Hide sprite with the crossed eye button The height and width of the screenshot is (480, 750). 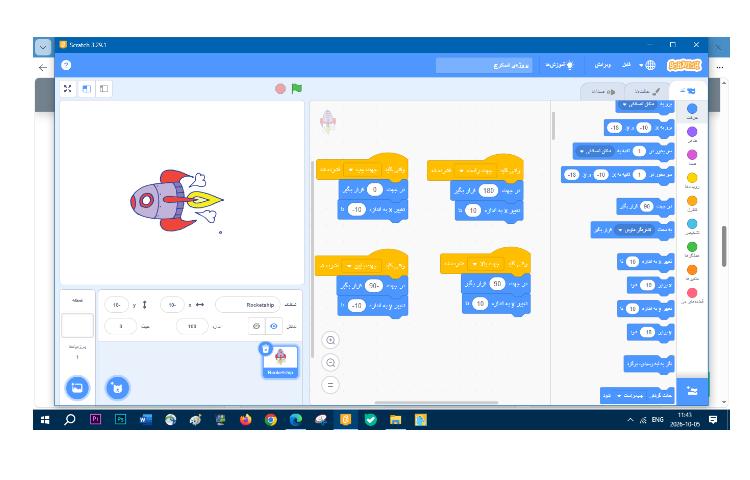[257, 326]
